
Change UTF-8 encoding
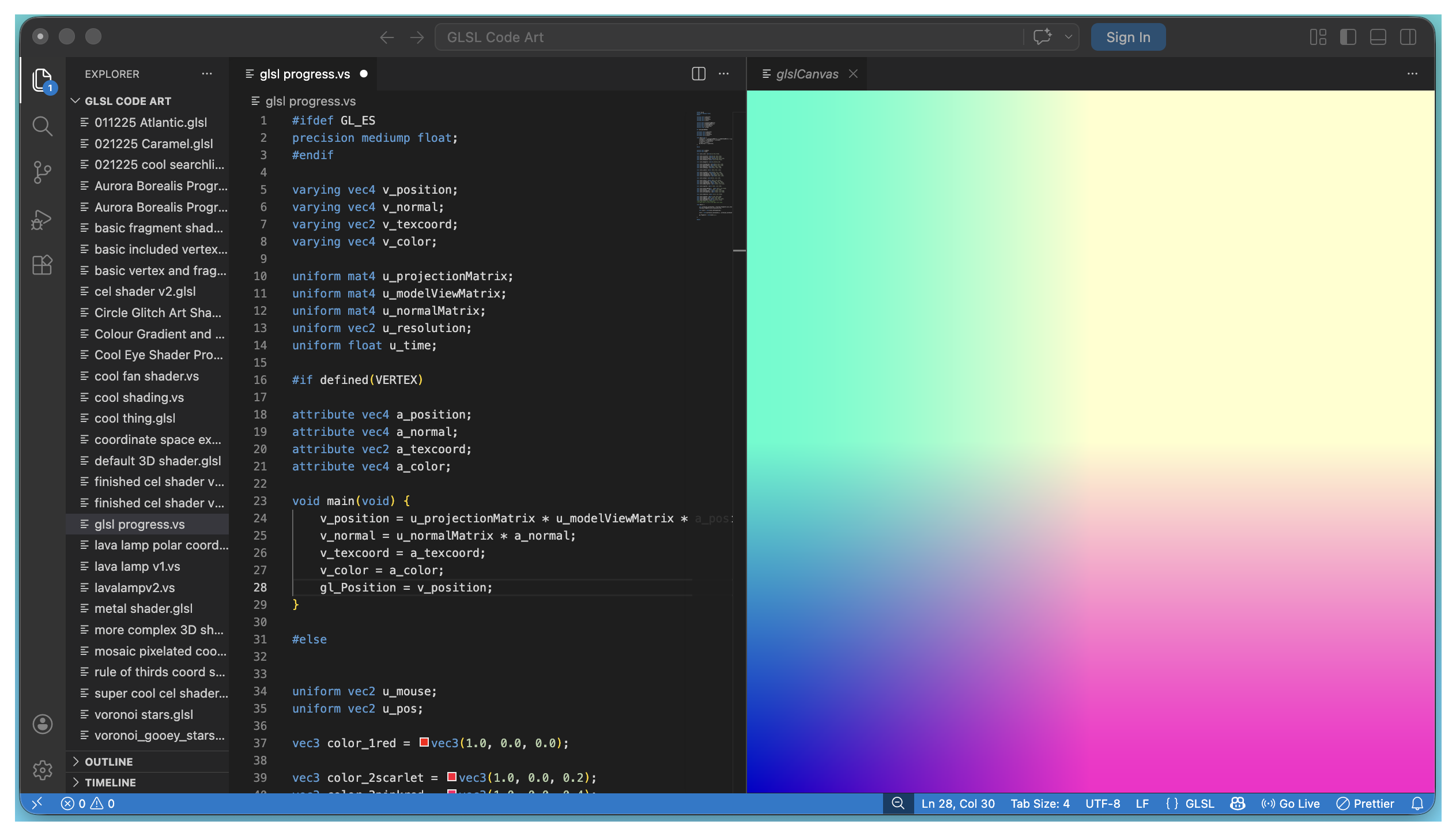click(1103, 803)
